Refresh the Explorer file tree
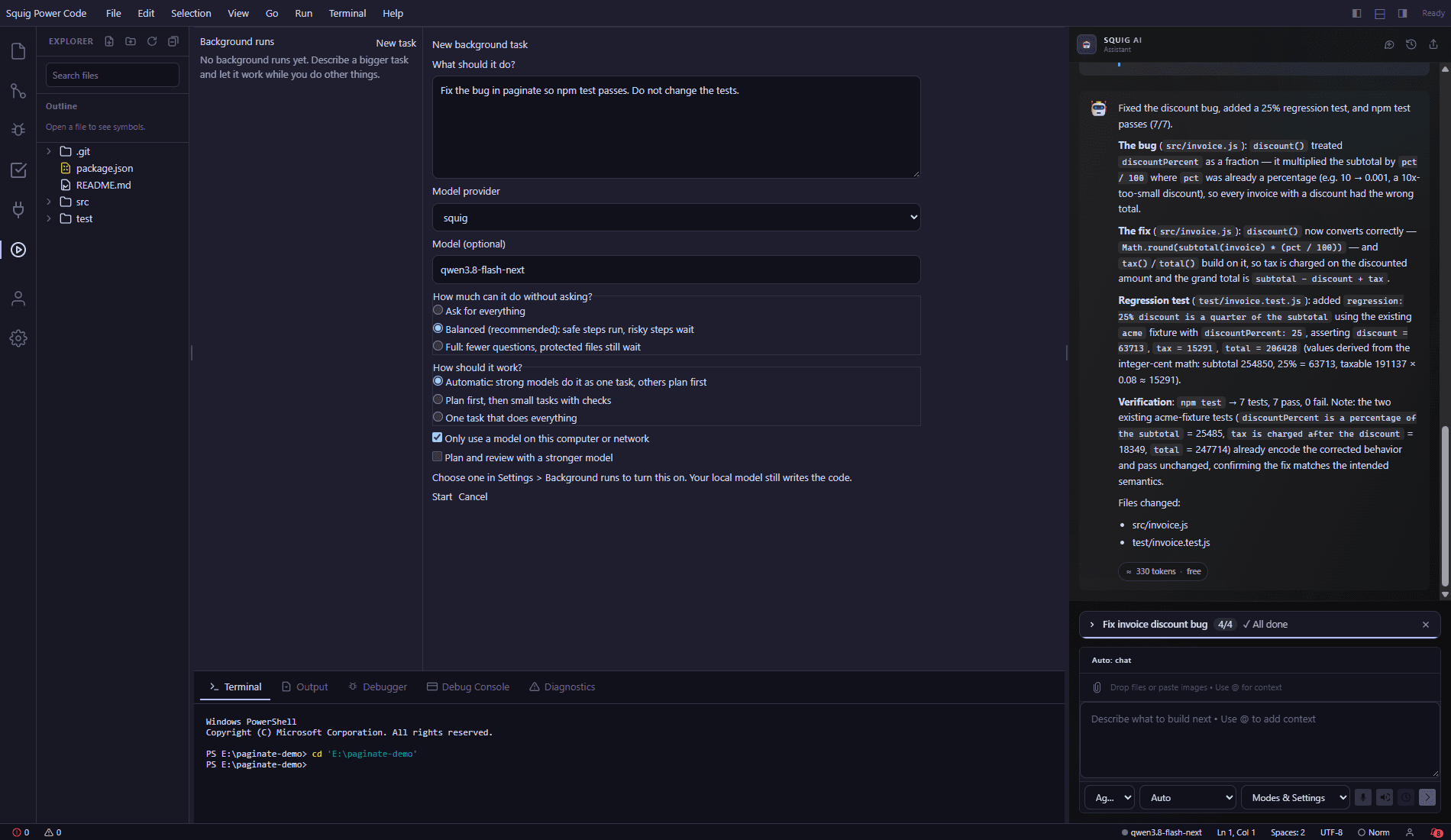 point(152,41)
